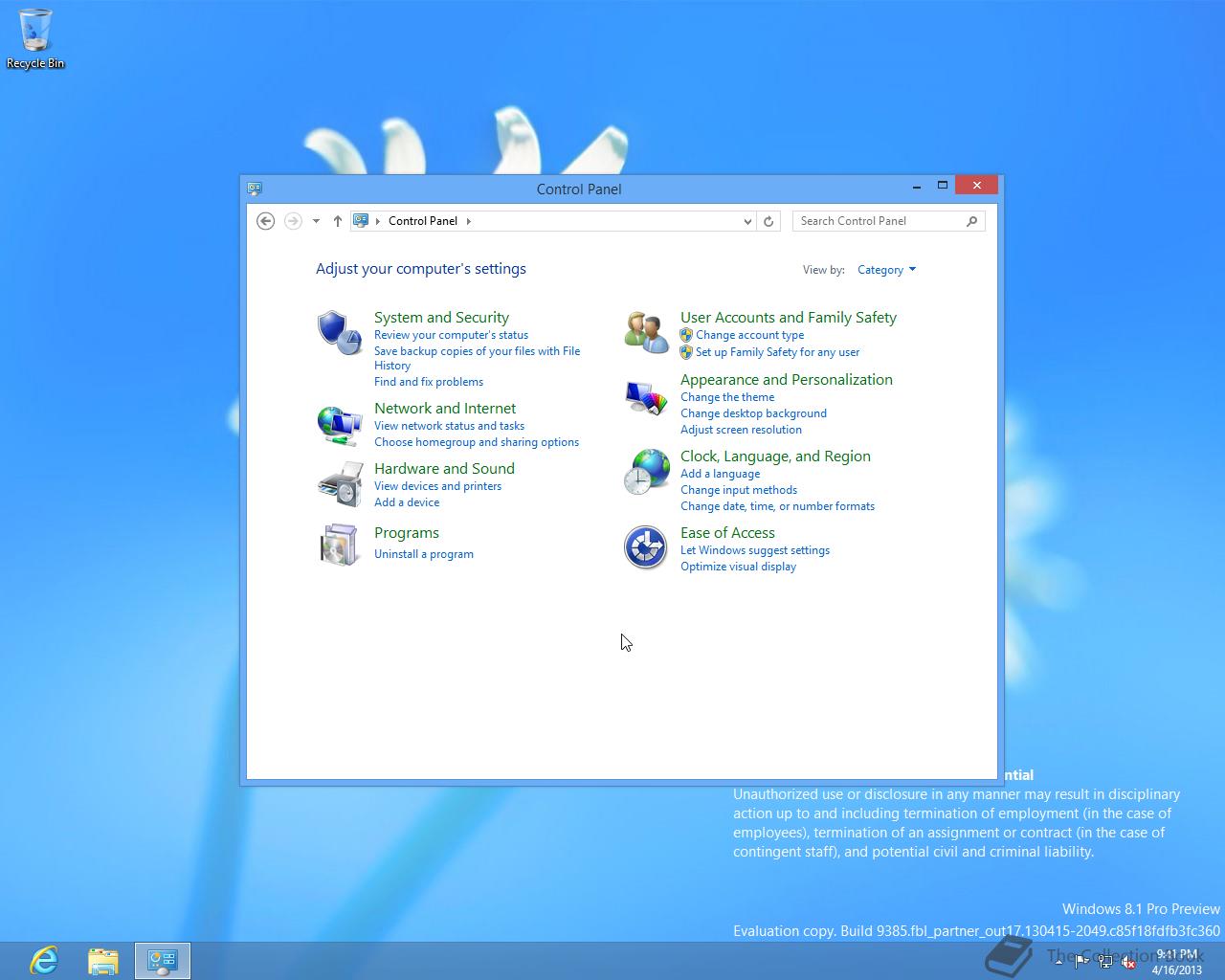Click Add a language
The image size is (1225, 980).
tap(720, 474)
